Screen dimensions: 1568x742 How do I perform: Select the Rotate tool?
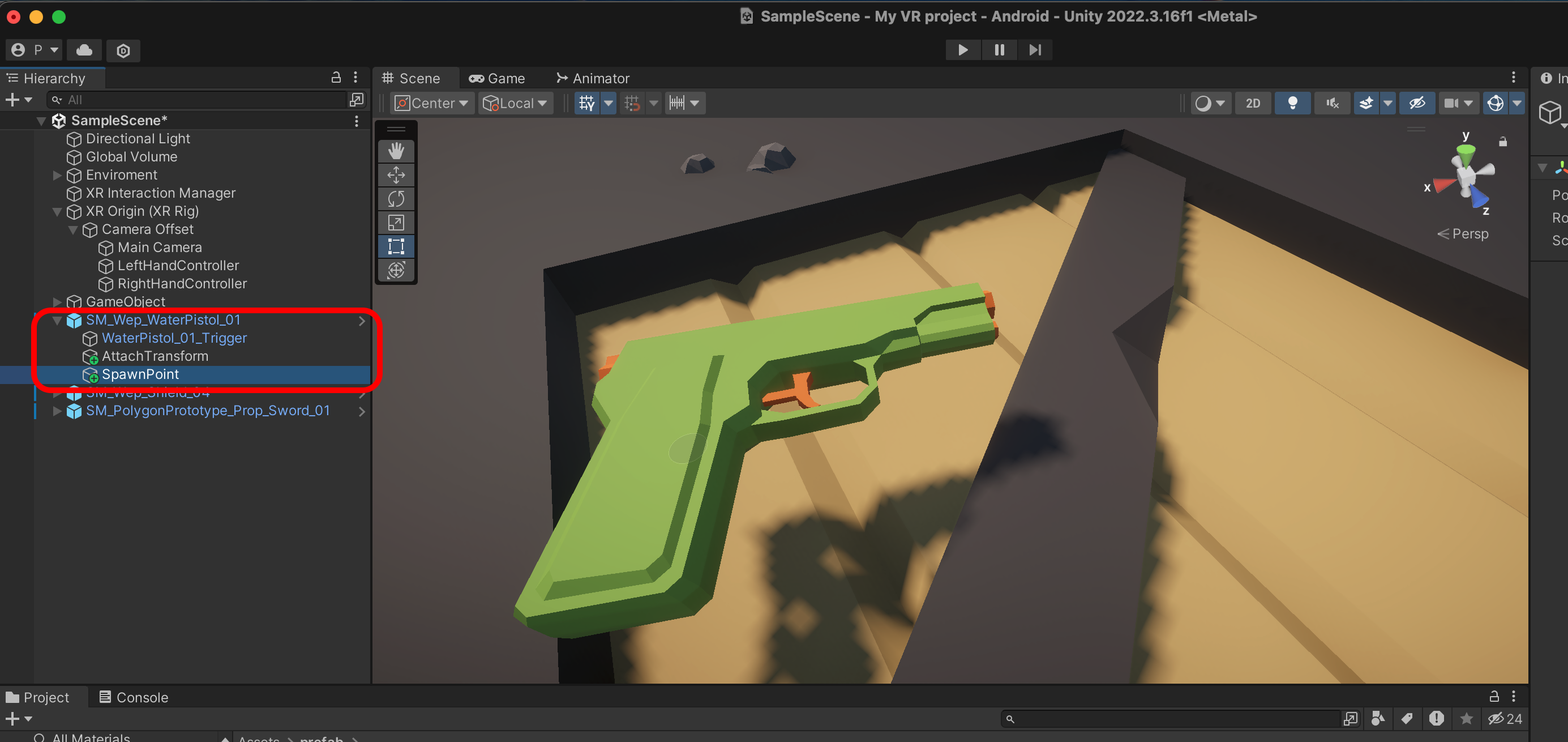pyautogui.click(x=396, y=199)
